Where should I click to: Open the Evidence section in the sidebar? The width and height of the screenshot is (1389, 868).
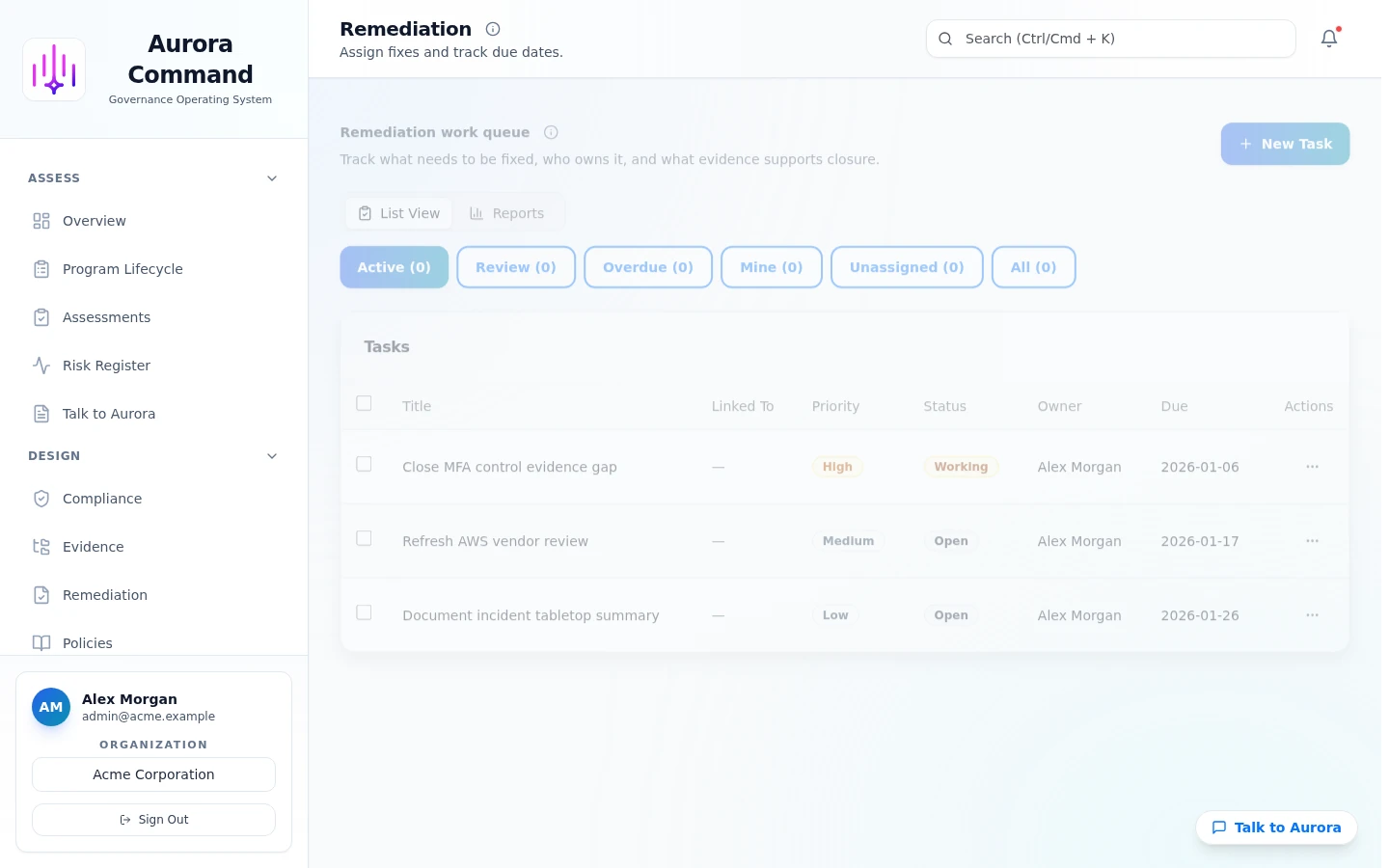(x=93, y=547)
